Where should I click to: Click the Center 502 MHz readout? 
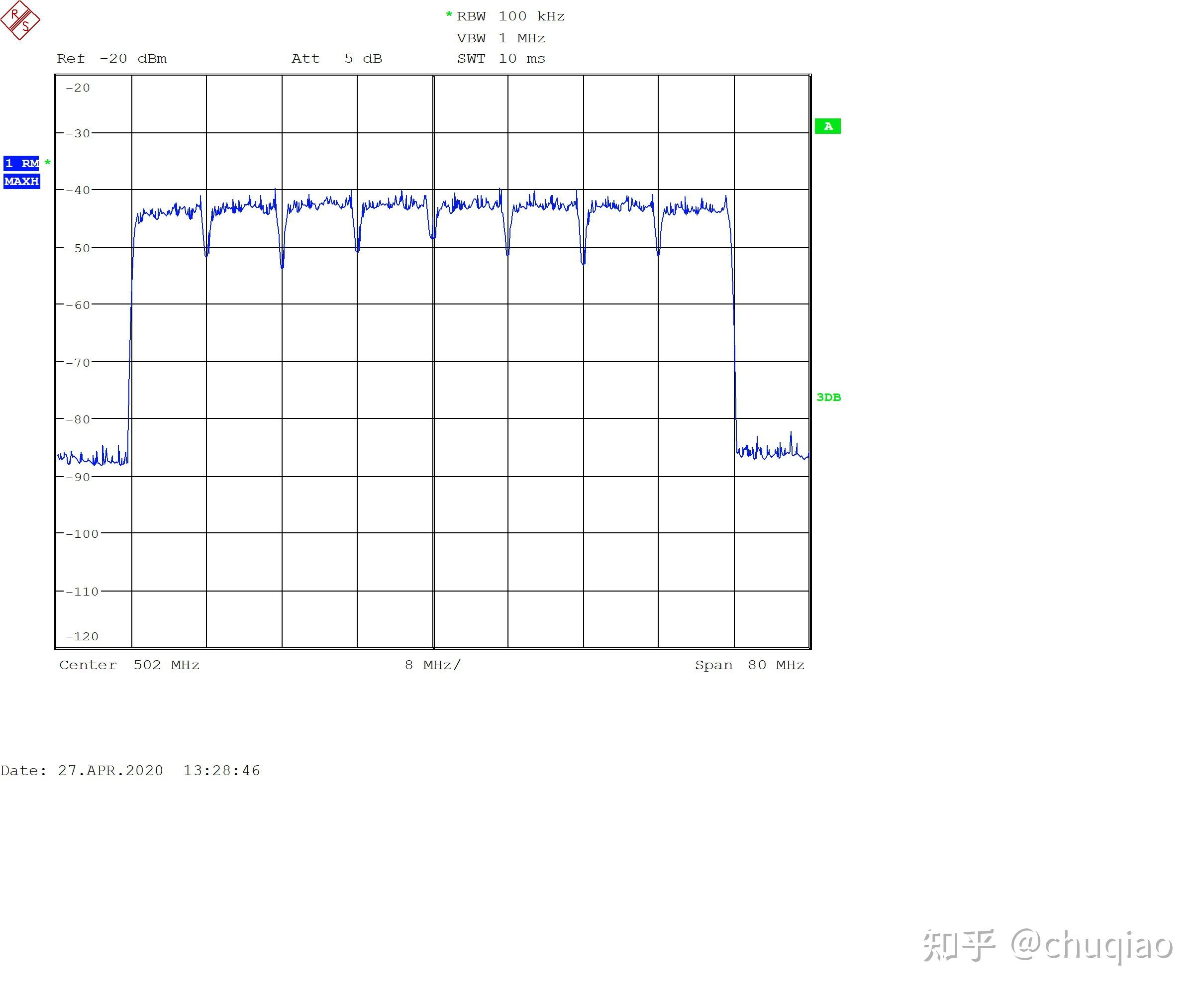point(129,665)
